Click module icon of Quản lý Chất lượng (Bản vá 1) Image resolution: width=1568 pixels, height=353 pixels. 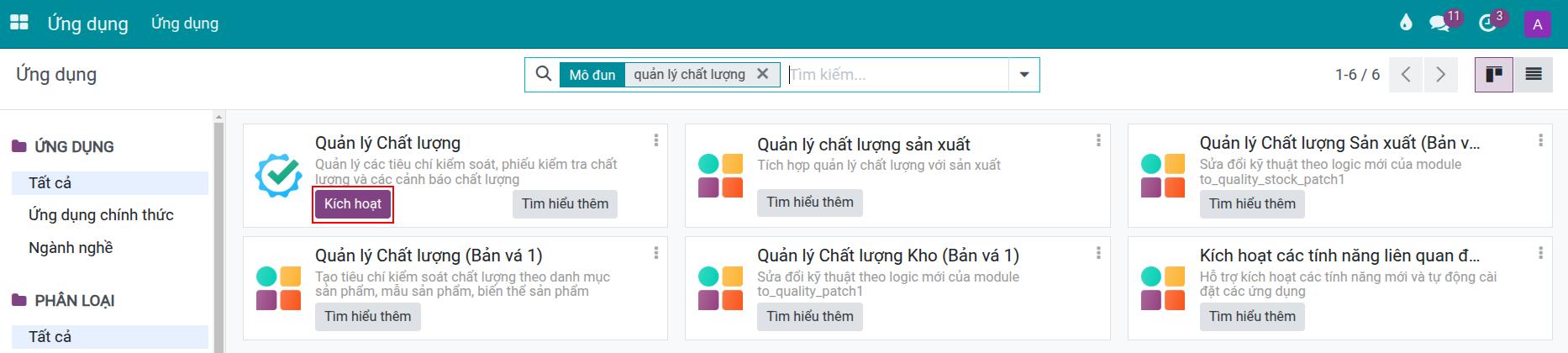(278, 288)
